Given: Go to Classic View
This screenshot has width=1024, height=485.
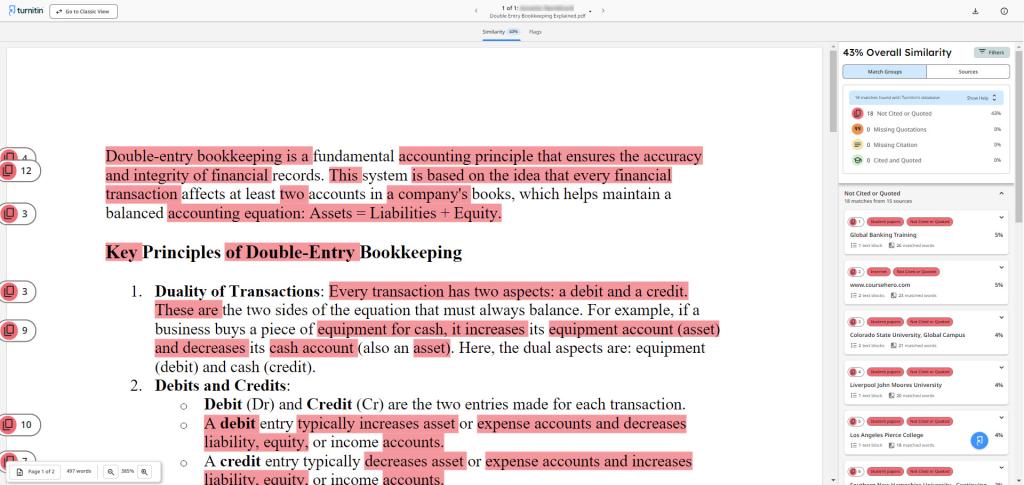Looking at the screenshot, I should pos(84,12).
